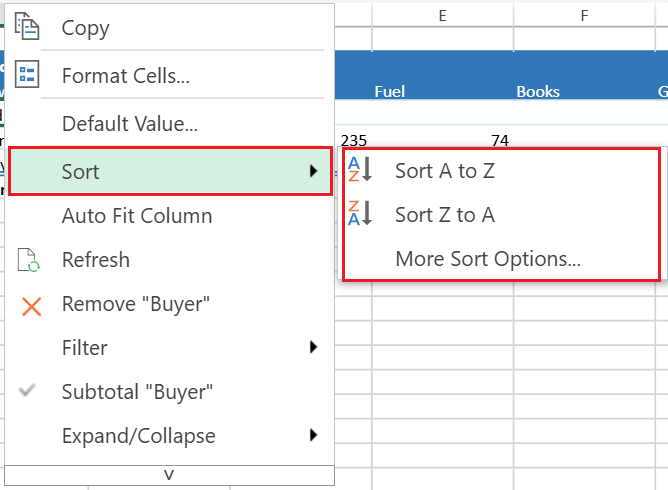Click the Copy icon
Viewport: 668px width, 490px height.
click(x=27, y=27)
